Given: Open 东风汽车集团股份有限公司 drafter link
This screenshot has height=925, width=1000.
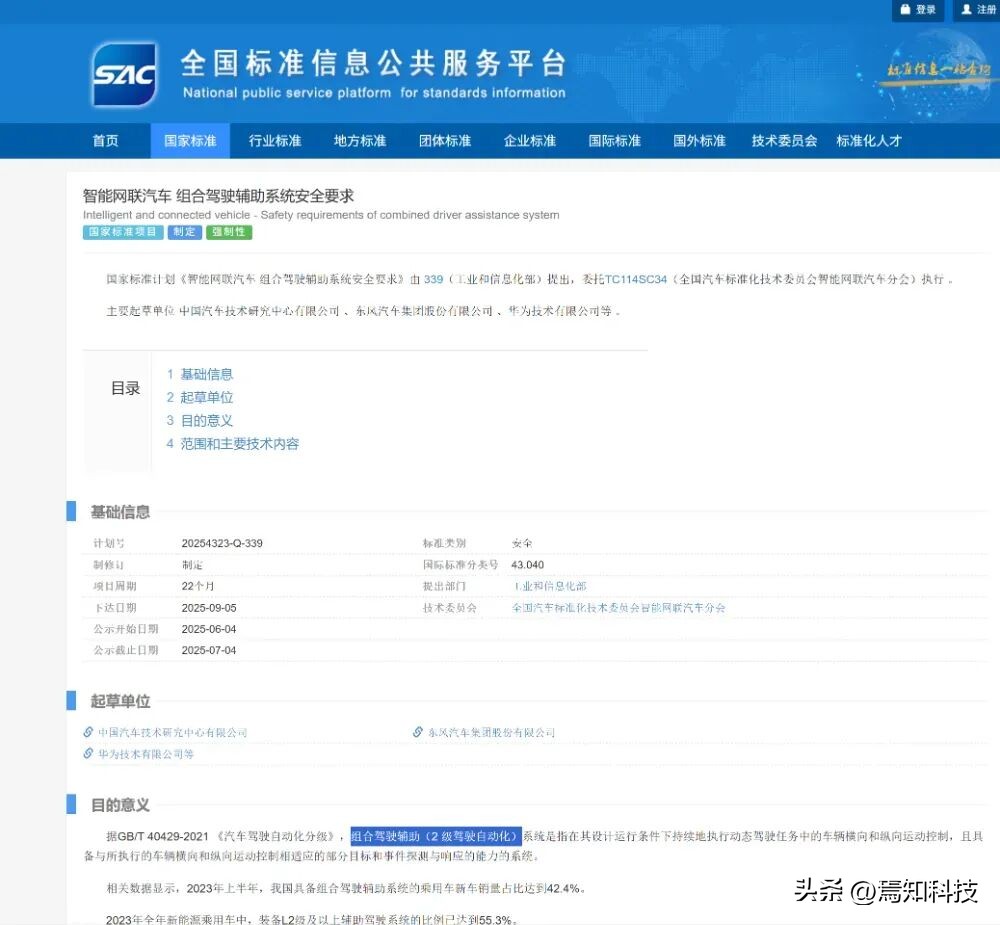Looking at the screenshot, I should [491, 732].
